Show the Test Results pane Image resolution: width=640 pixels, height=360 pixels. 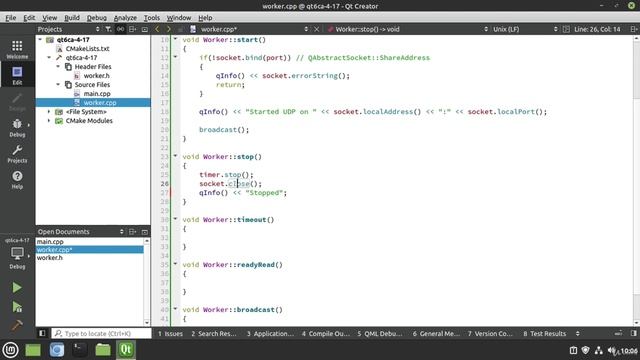coord(545,333)
